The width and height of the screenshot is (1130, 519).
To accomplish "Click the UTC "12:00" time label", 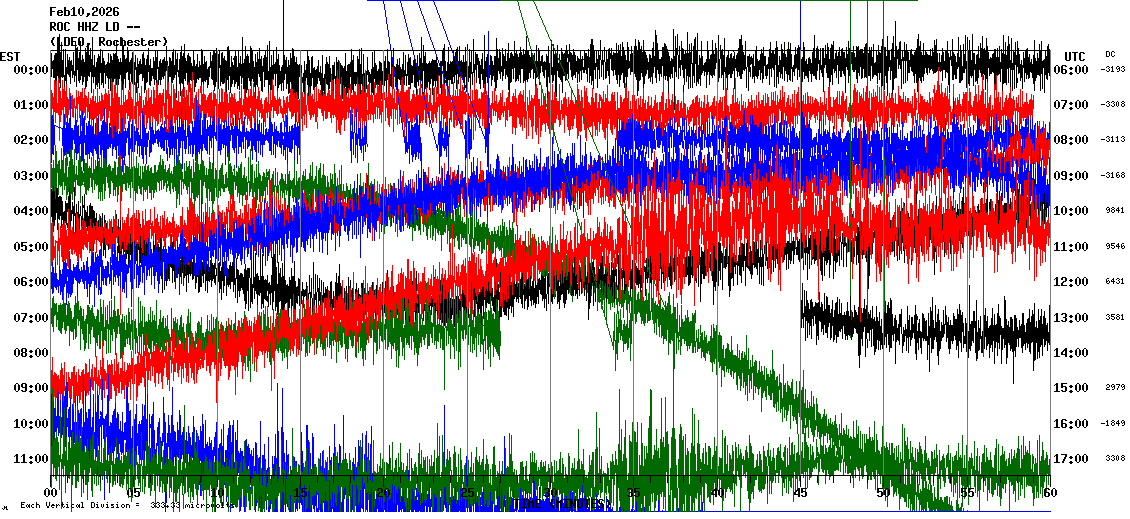I will point(1071,282).
